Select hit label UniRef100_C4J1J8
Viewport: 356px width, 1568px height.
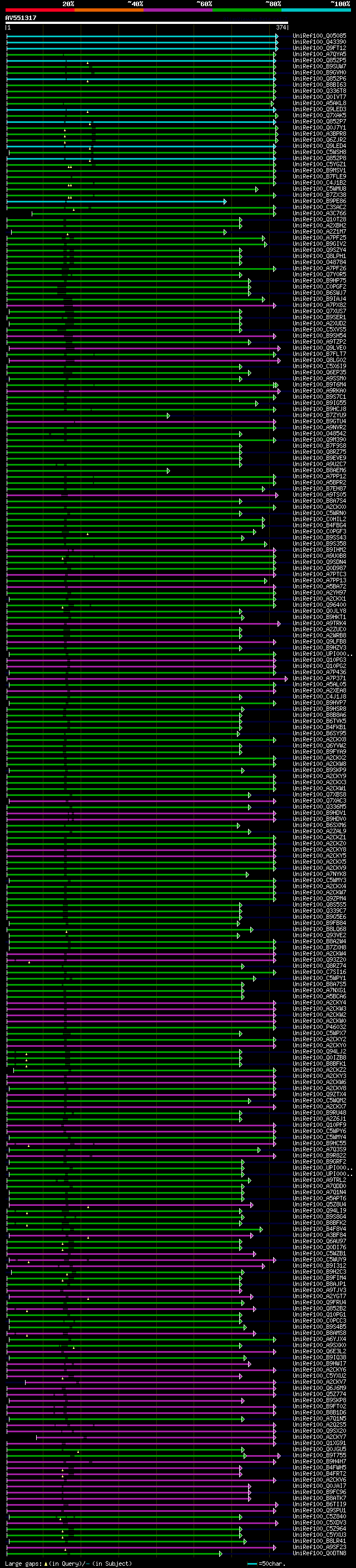click(319, 696)
